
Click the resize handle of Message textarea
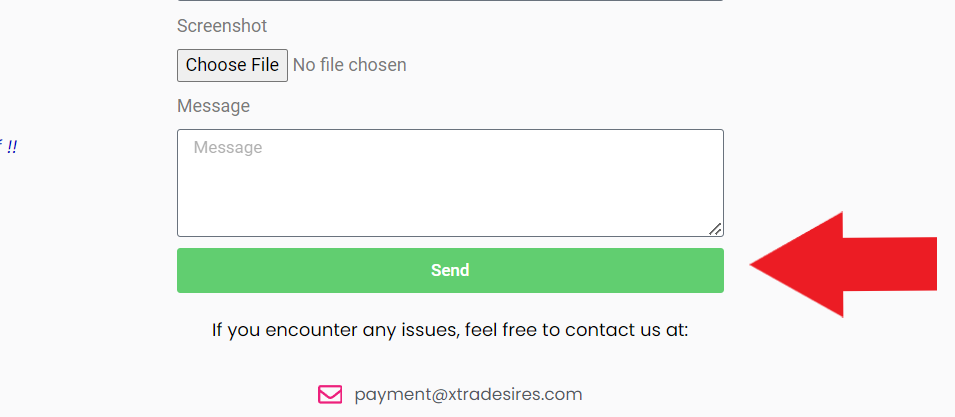pyautogui.click(x=715, y=229)
